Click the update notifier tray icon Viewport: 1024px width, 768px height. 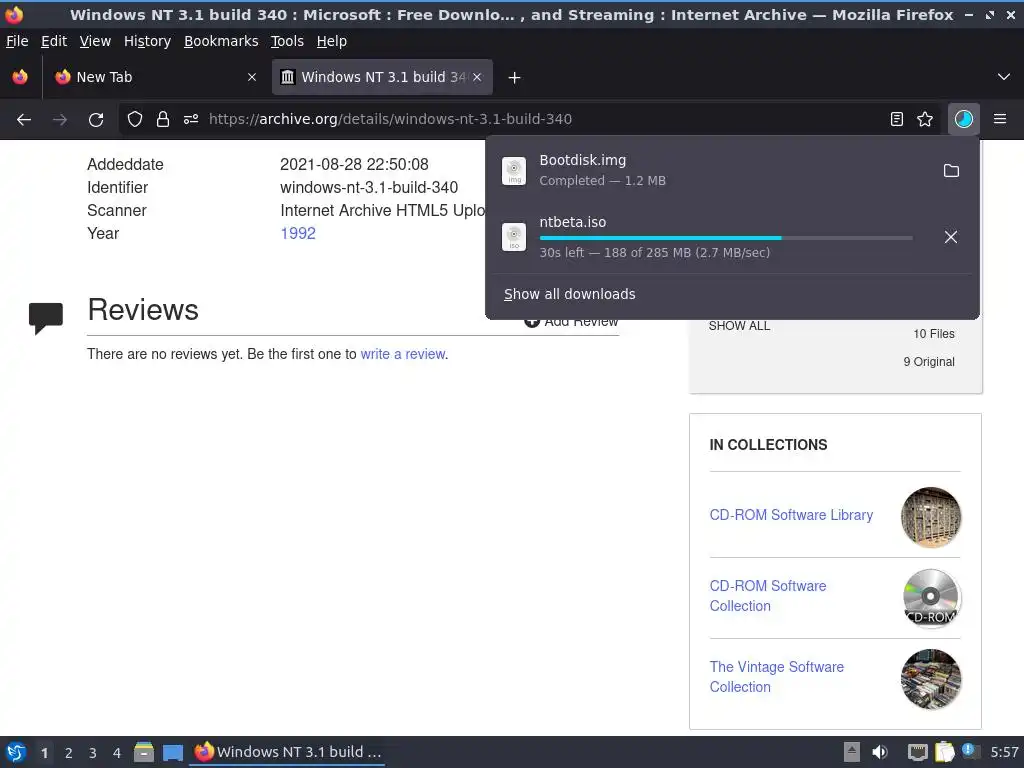click(x=969, y=751)
